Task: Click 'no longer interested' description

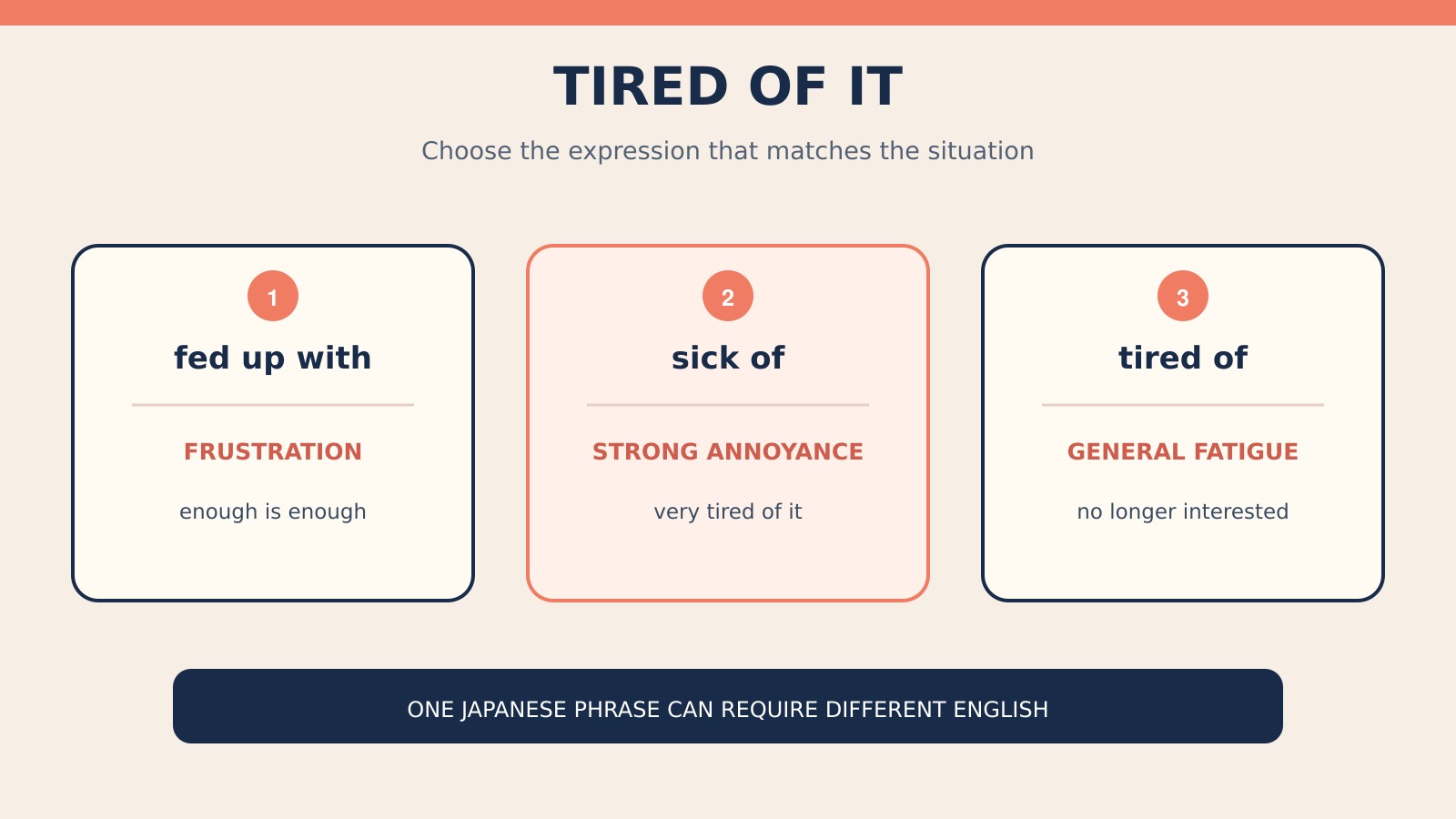Action: 1183,511
